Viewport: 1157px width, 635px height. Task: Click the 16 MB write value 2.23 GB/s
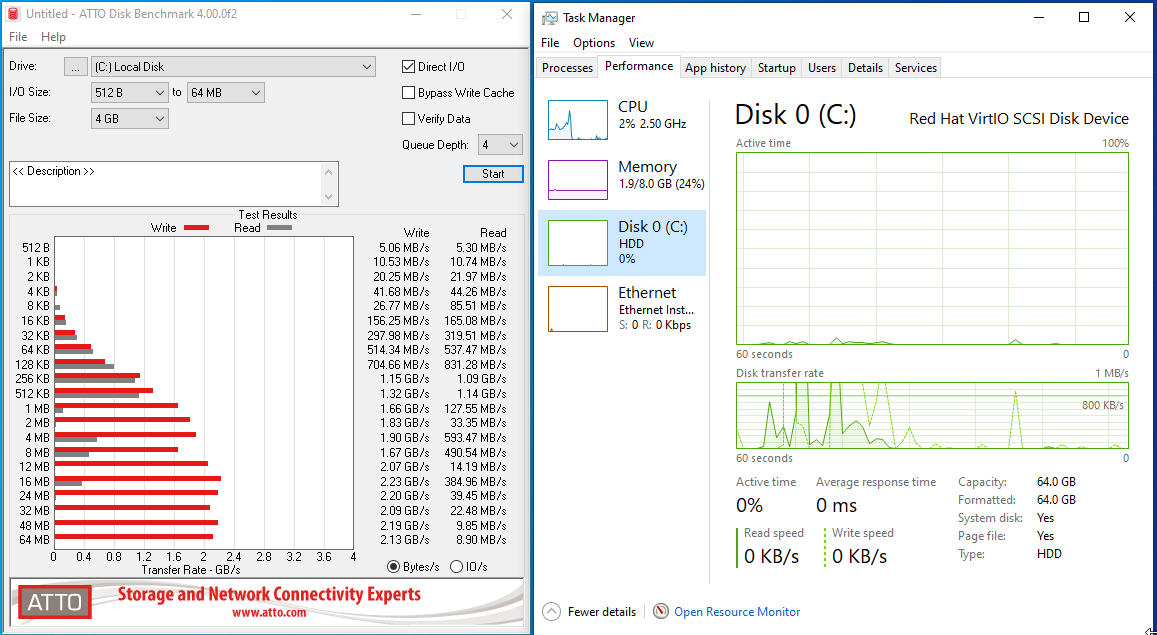pyautogui.click(x=404, y=482)
